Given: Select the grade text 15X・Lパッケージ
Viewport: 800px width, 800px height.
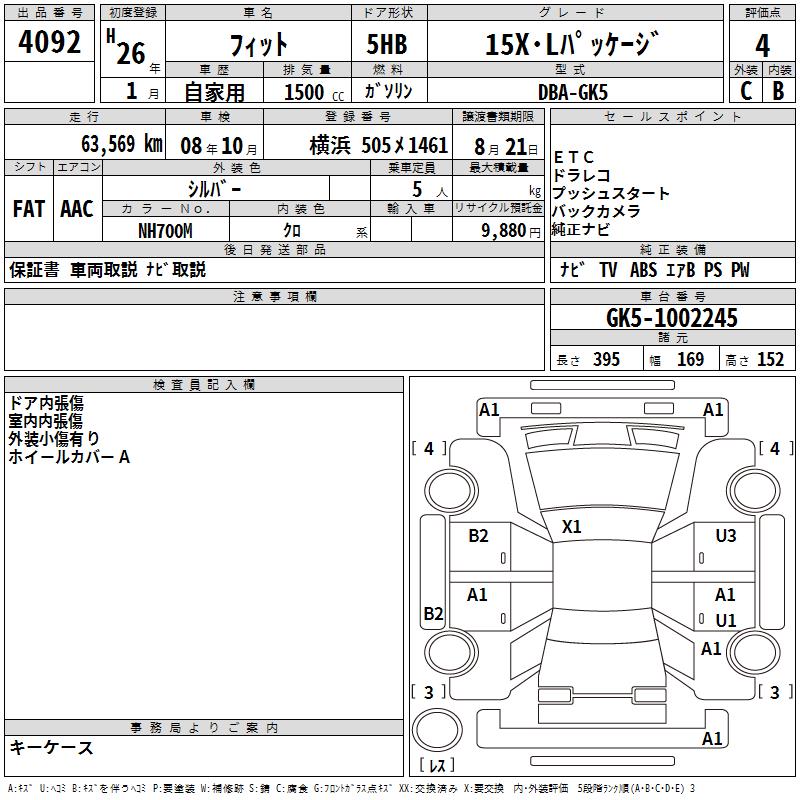Looking at the screenshot, I should click(572, 44).
